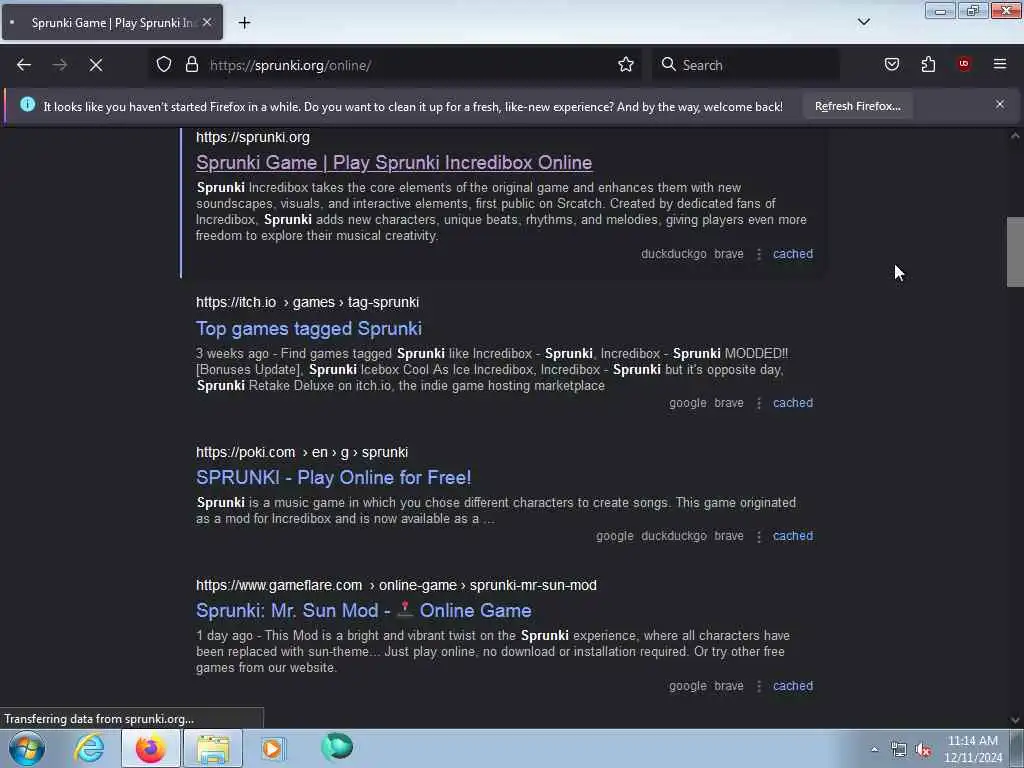Dismiss the Firefox notification bar

(1000, 104)
